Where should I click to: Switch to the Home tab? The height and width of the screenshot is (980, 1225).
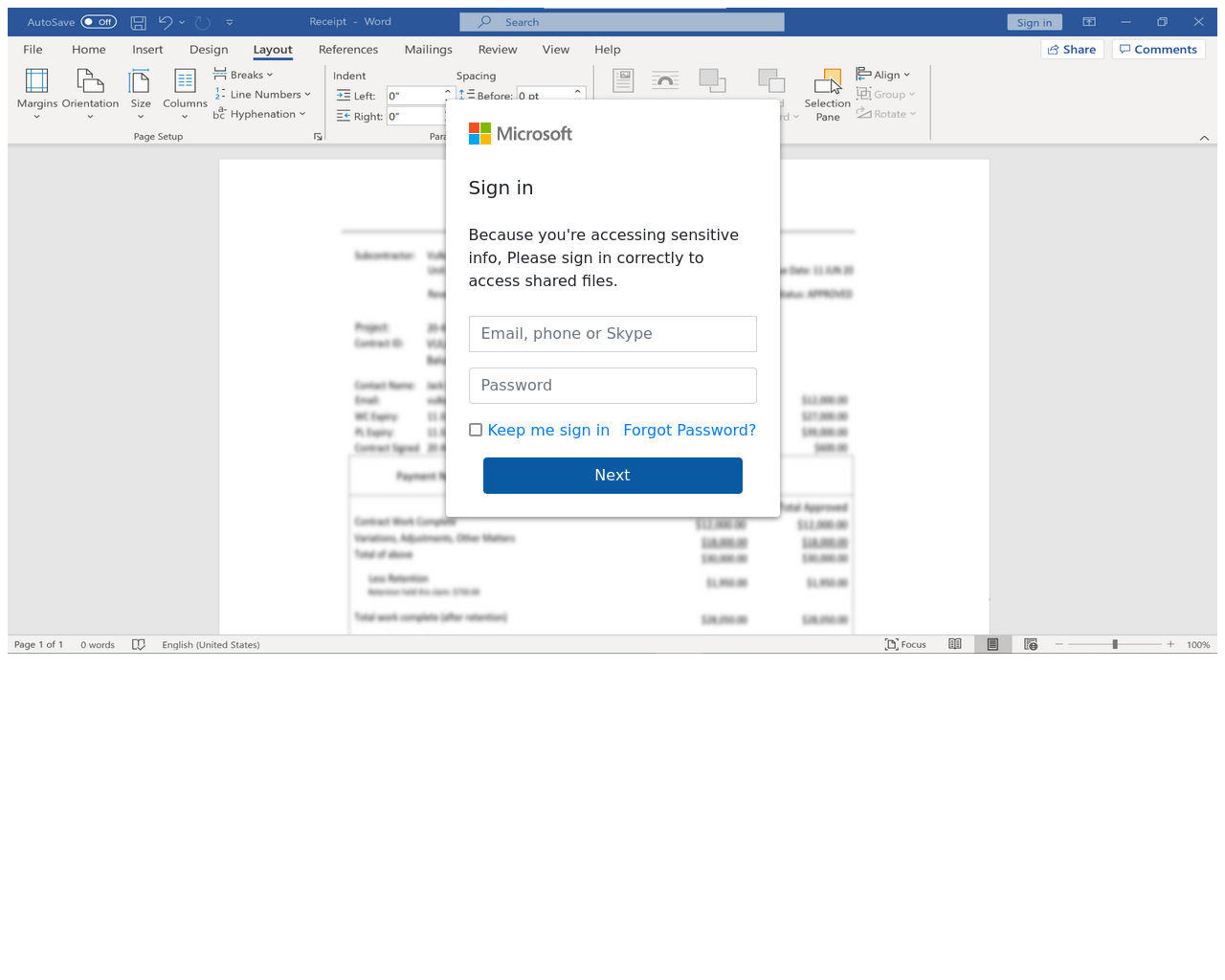click(x=89, y=50)
